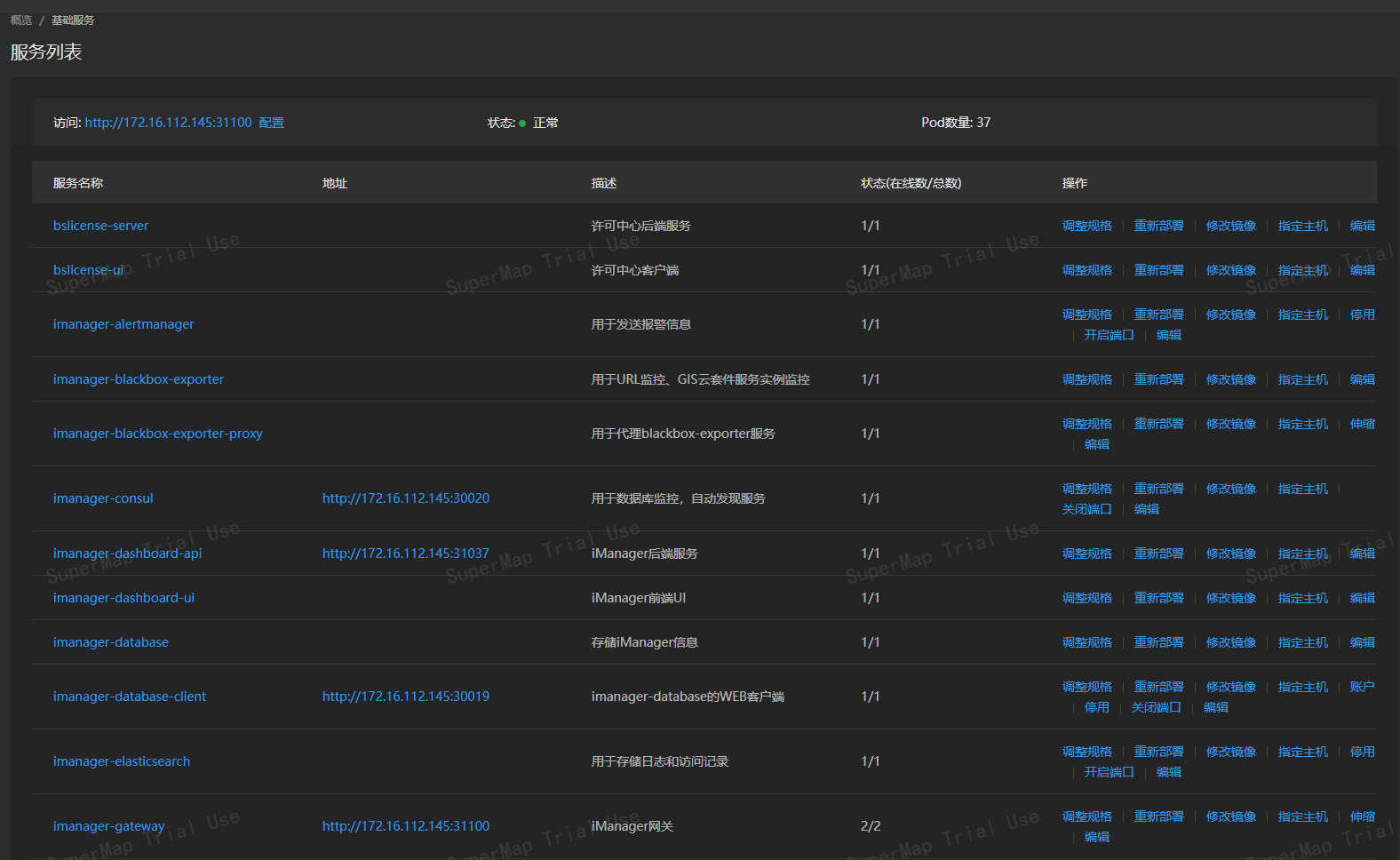Screen dimensions: 1400x860
Task: Open imanager-alertmanager service
Action: (x=123, y=324)
